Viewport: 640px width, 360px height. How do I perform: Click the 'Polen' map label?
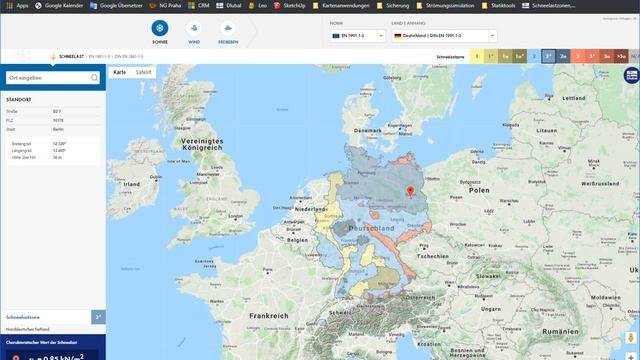click(x=479, y=190)
